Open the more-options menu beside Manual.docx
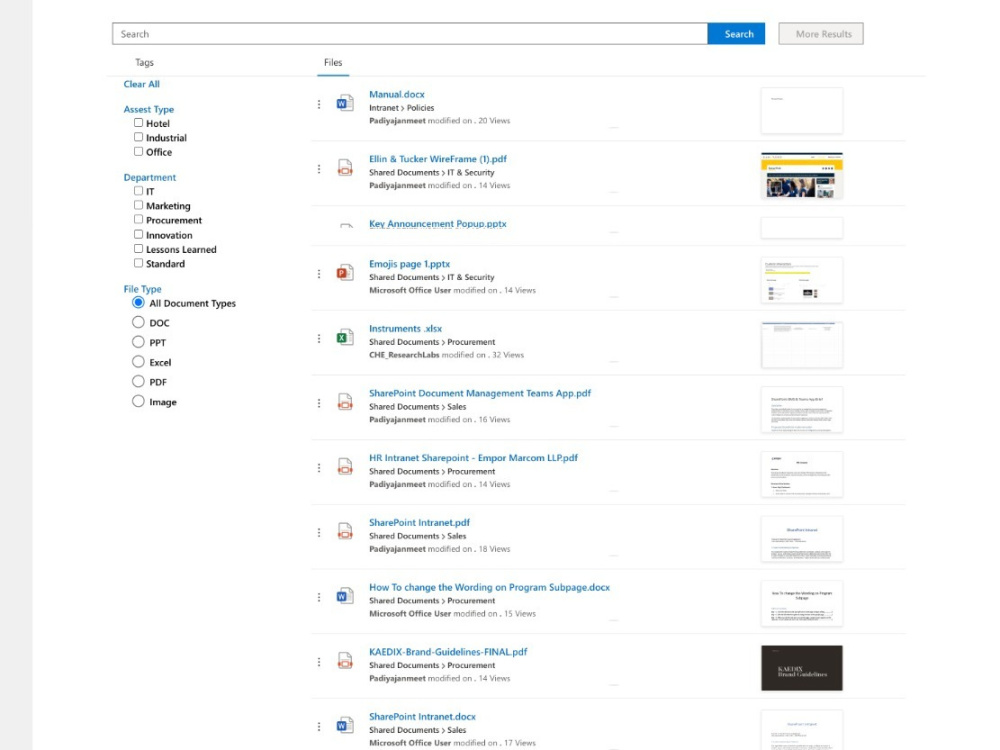Screen dimensions: 1000x750 [319, 104]
